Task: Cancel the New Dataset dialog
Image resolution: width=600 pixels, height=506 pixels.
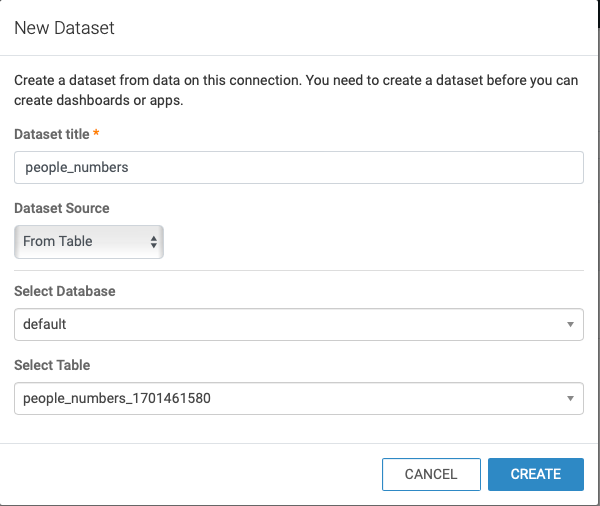Action: 431,474
